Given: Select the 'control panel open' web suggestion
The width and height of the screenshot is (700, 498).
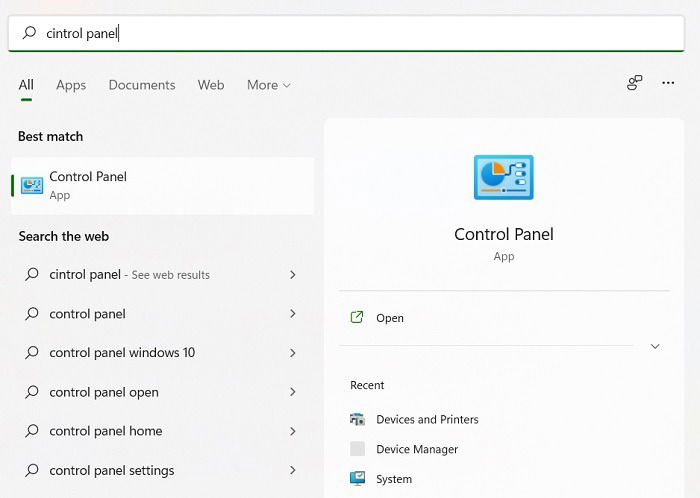Looking at the screenshot, I should click(x=162, y=392).
